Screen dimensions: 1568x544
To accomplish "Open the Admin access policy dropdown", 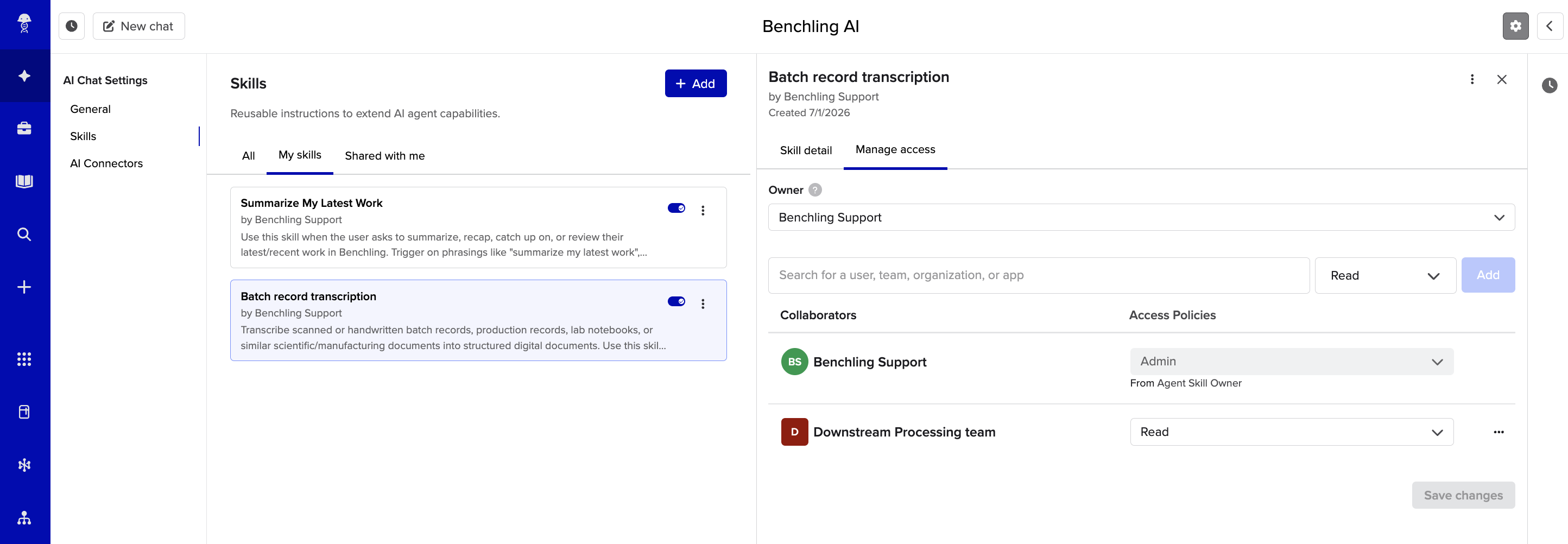I will (1292, 362).
